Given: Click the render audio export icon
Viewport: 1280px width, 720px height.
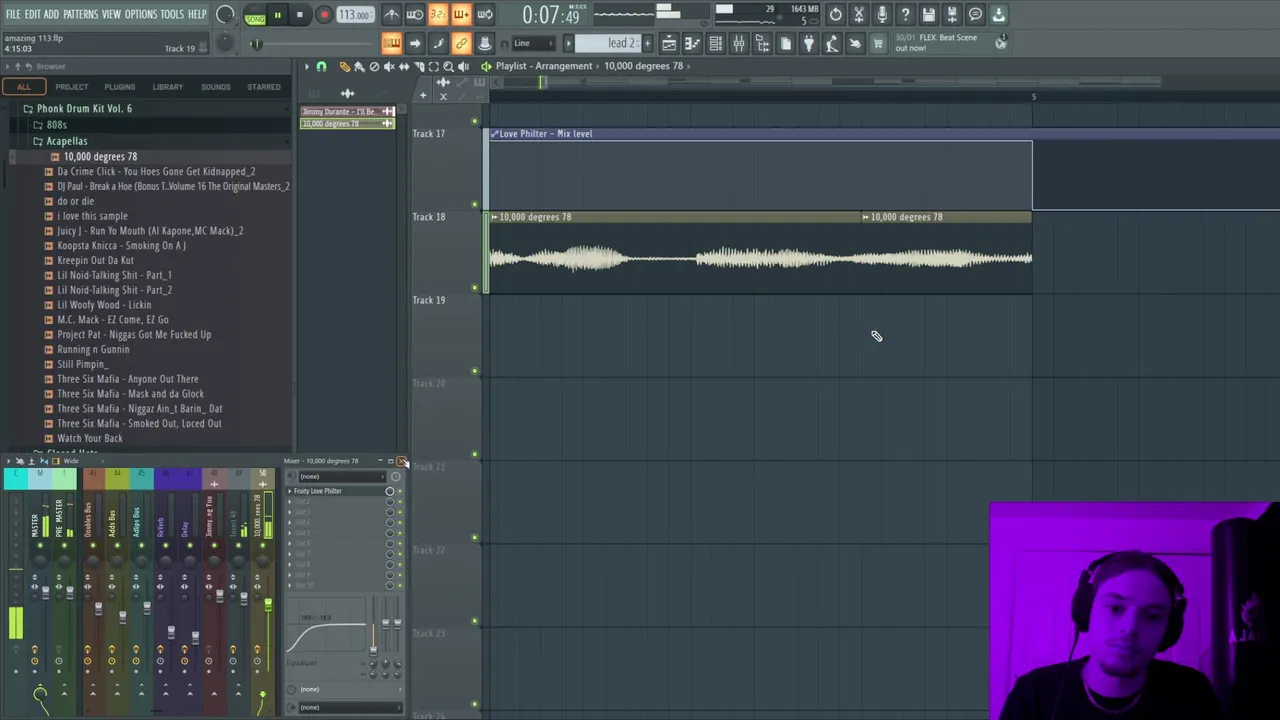Looking at the screenshot, I should coord(952,15).
